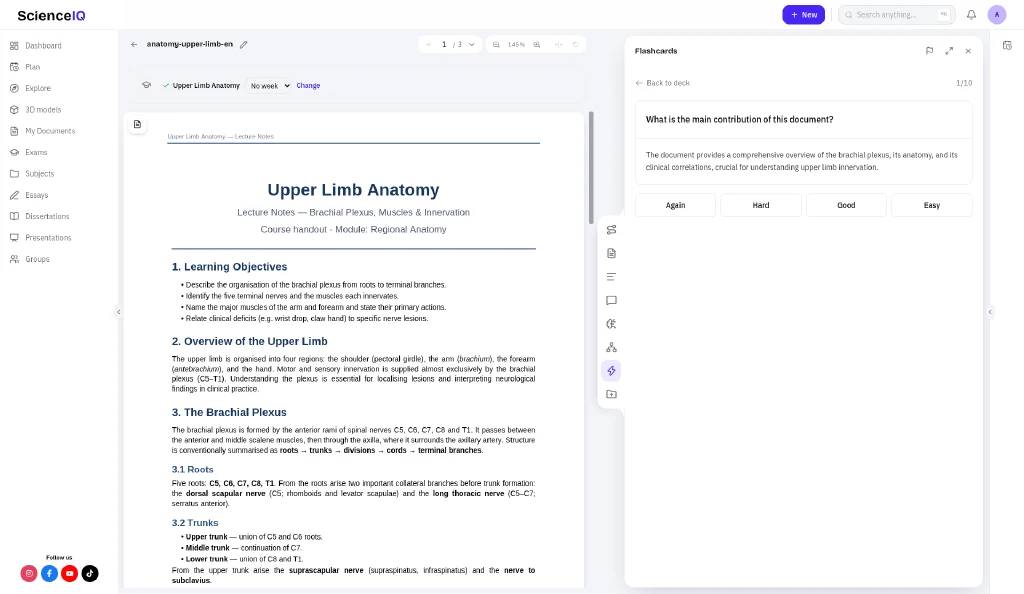The image size is (1024, 594).
Task: Flag this flashcard
Action: 929,51
